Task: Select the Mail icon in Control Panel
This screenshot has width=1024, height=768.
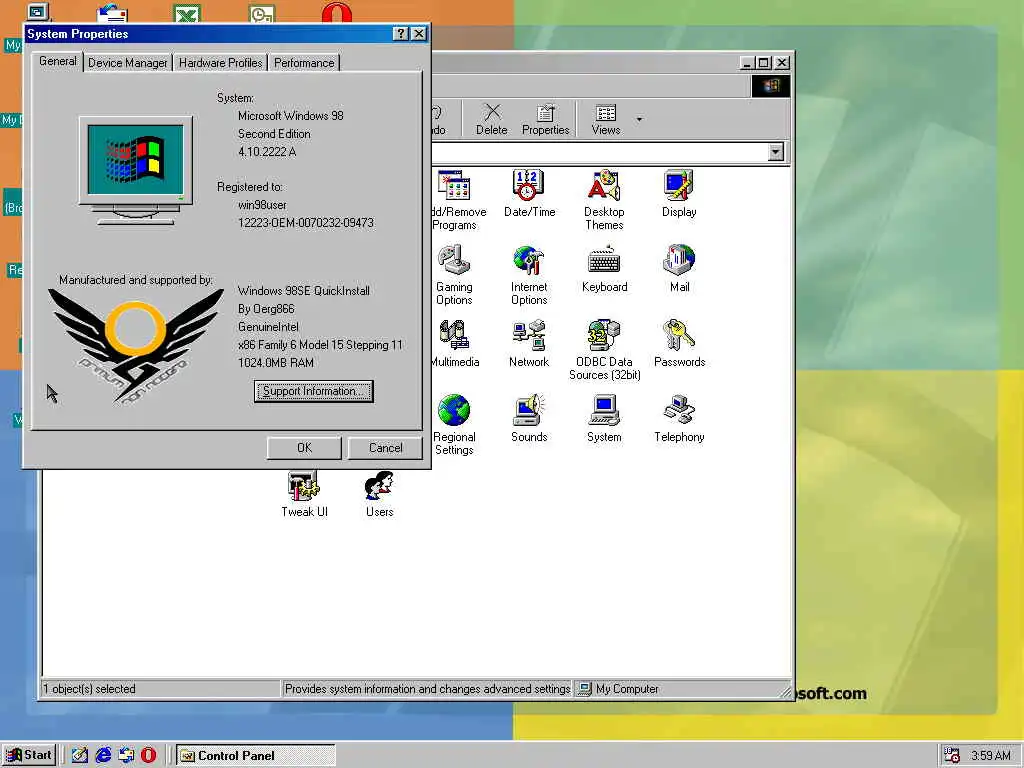Action: (679, 269)
